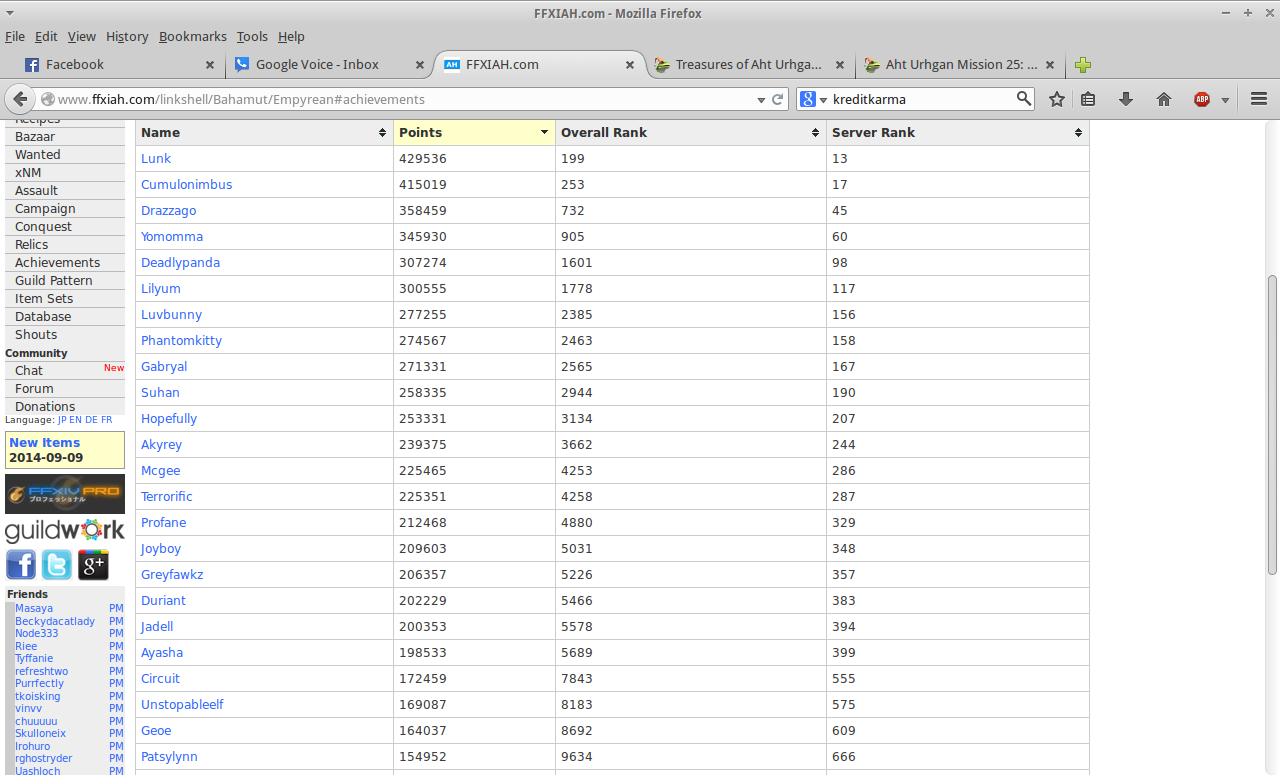This screenshot has width=1280, height=775.
Task: Open the Firefox hamburger menu
Action: click(x=1259, y=99)
